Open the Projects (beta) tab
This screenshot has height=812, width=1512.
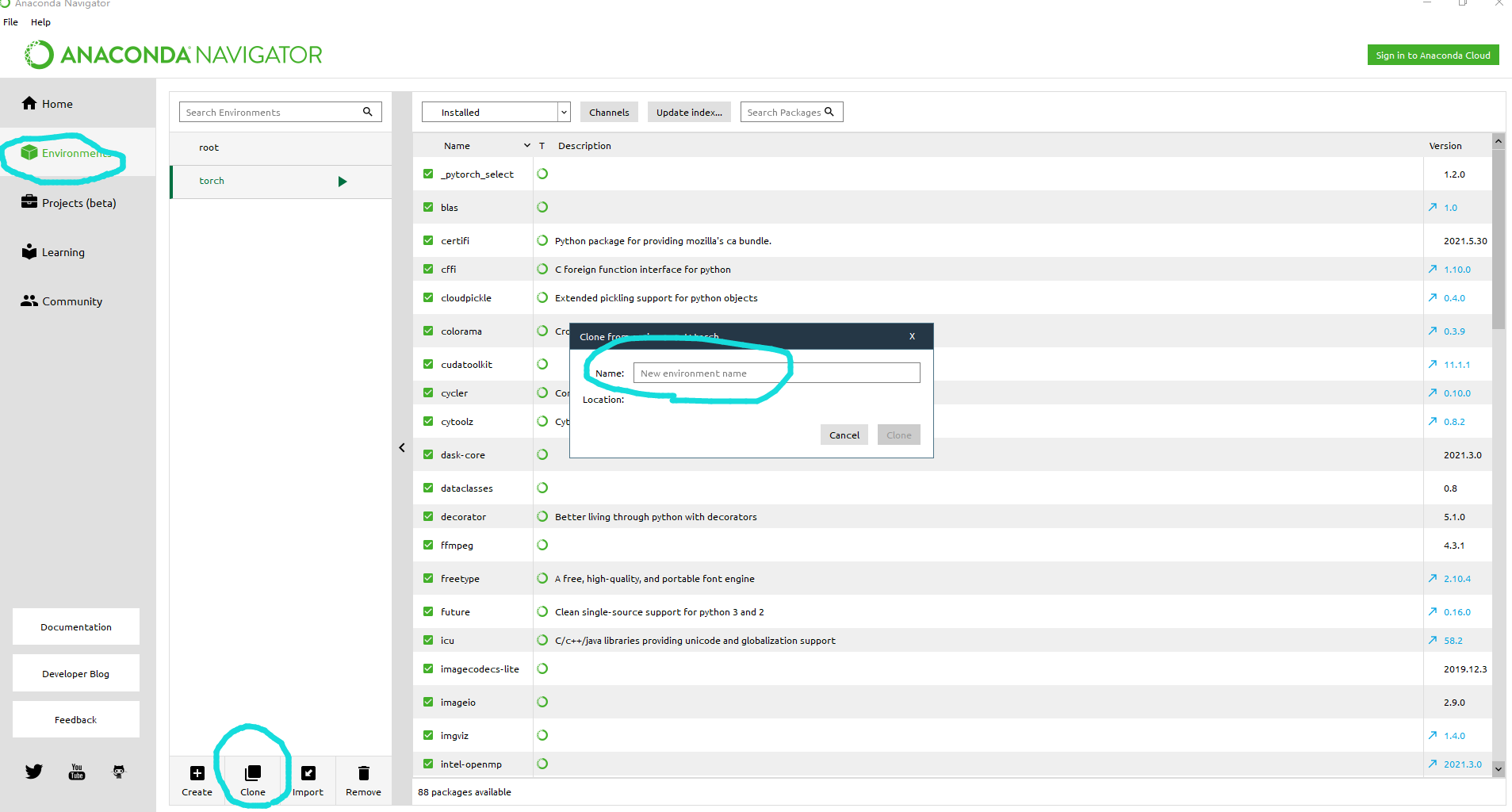tap(78, 203)
